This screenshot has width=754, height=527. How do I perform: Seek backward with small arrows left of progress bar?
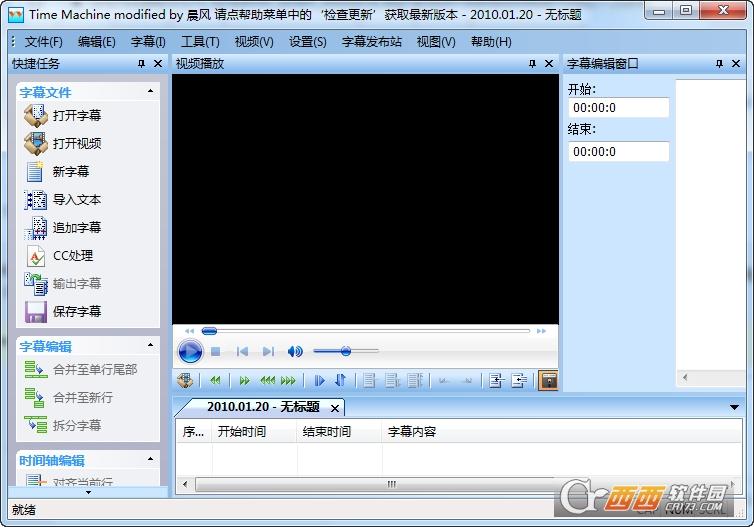click(x=189, y=331)
